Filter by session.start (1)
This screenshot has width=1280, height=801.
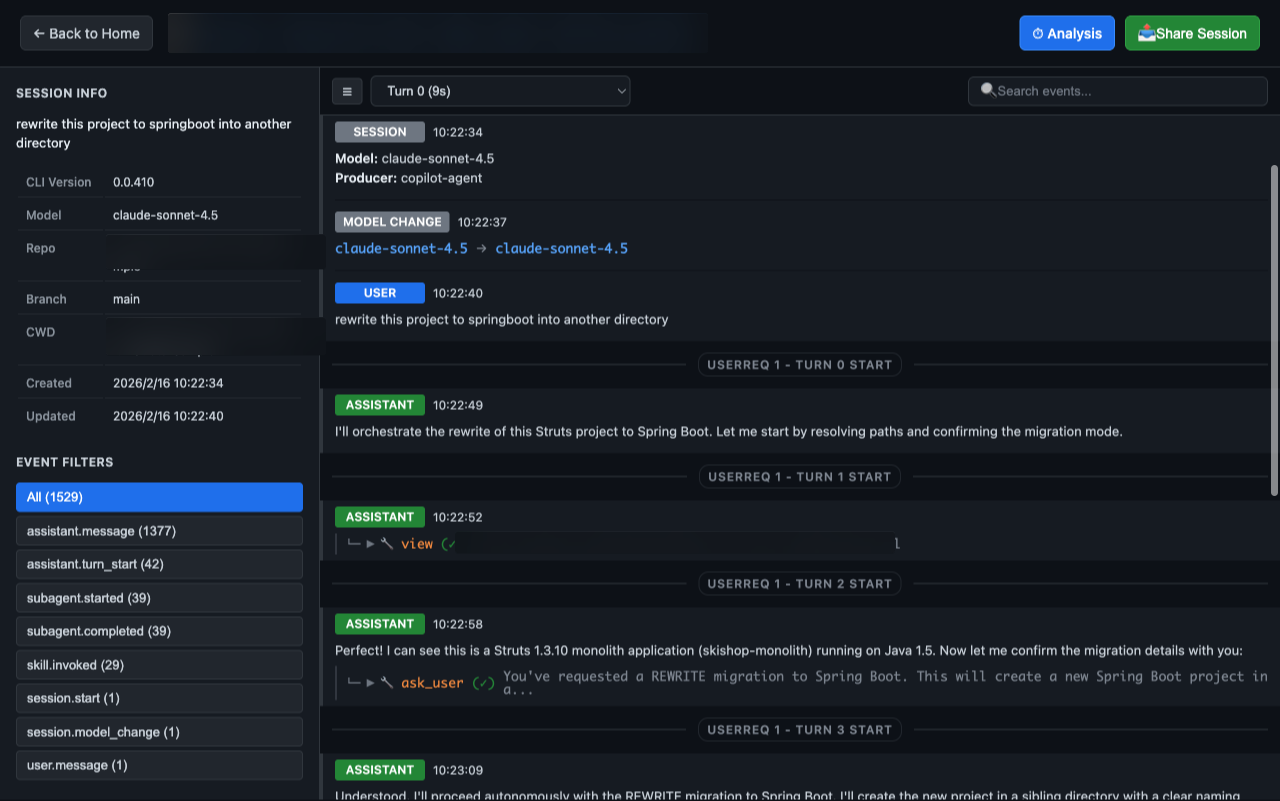click(x=159, y=698)
